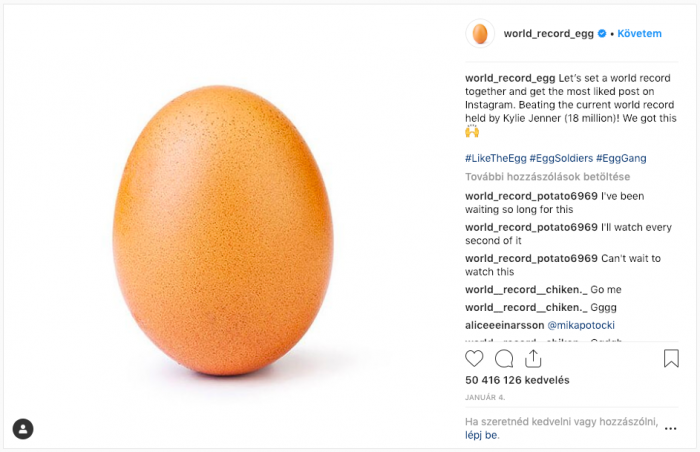Click the JANUÁR 4. post date
Viewport: 700px width, 452px height.
tap(483, 396)
